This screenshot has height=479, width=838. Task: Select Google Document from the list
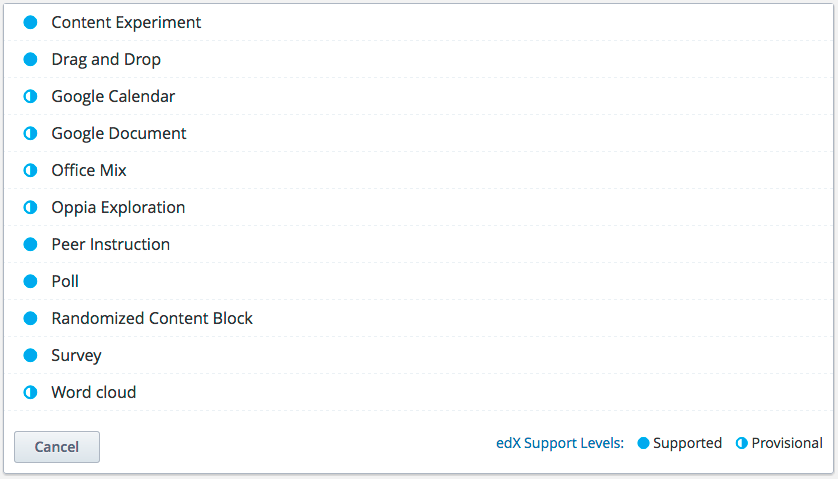pyautogui.click(x=119, y=133)
